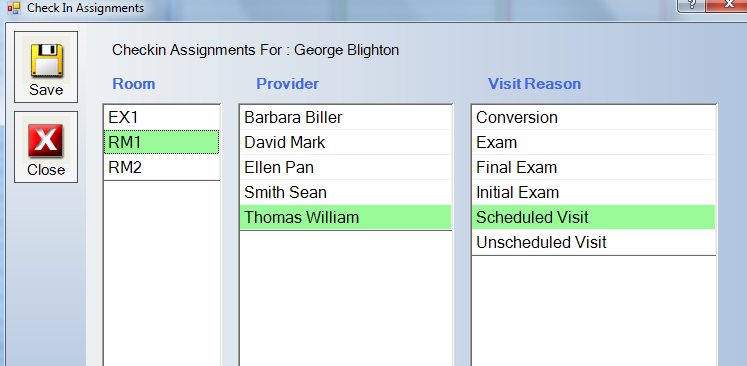Select Exam as visit reason
747x366 pixels.
click(594, 142)
